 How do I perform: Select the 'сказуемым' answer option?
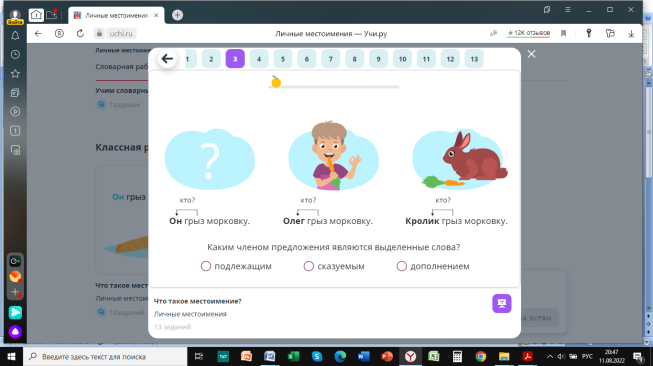(x=334, y=266)
